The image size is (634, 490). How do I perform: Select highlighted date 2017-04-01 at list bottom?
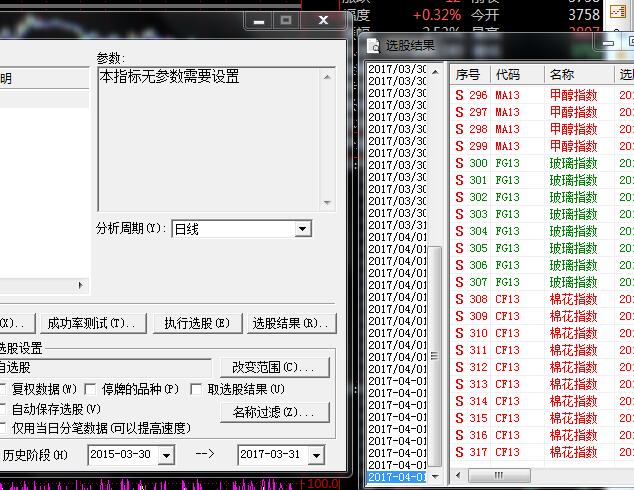397,477
